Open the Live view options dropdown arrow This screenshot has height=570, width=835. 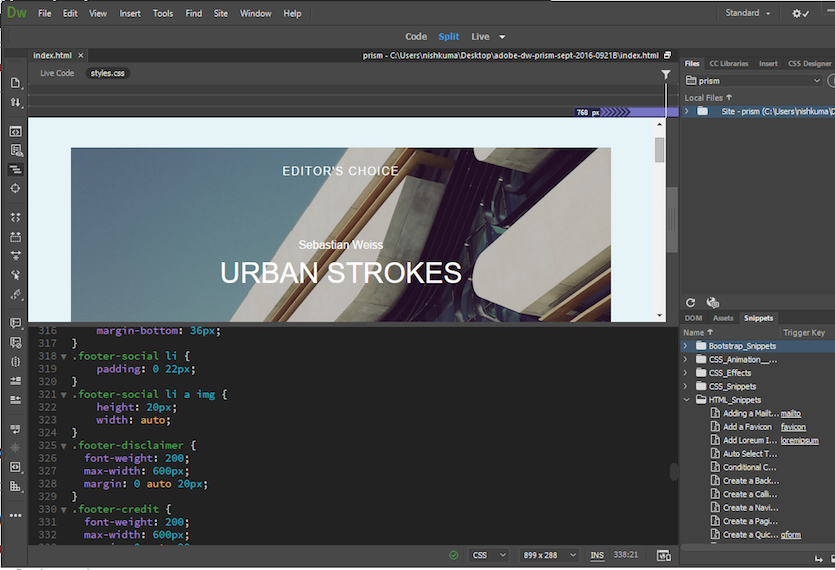point(502,37)
